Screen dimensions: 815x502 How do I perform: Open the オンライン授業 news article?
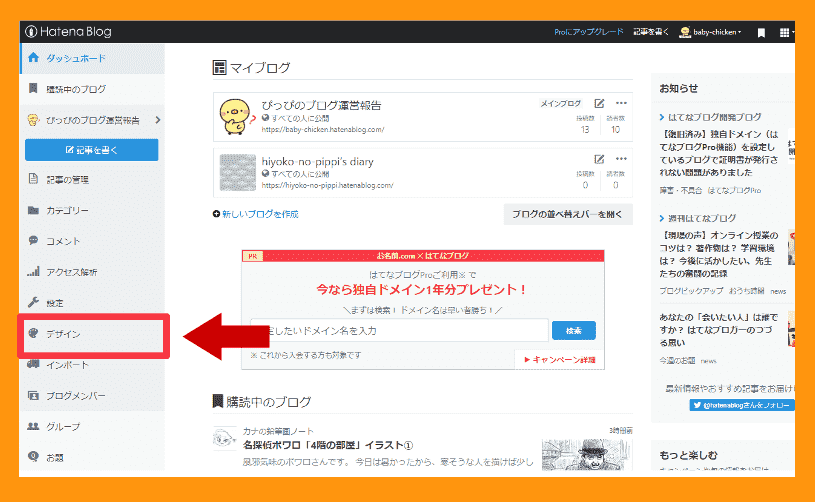click(719, 254)
